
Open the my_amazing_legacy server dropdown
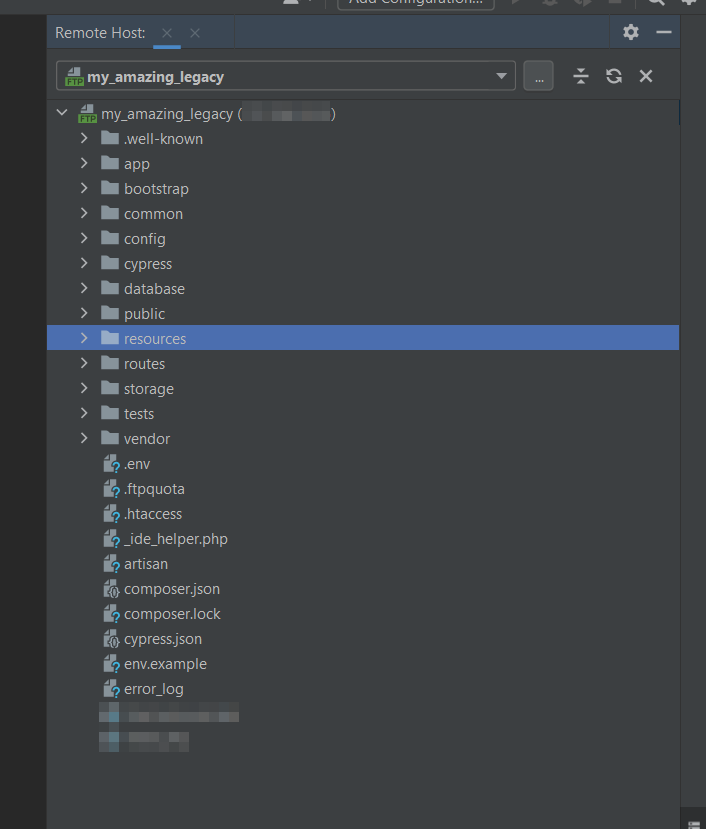501,76
